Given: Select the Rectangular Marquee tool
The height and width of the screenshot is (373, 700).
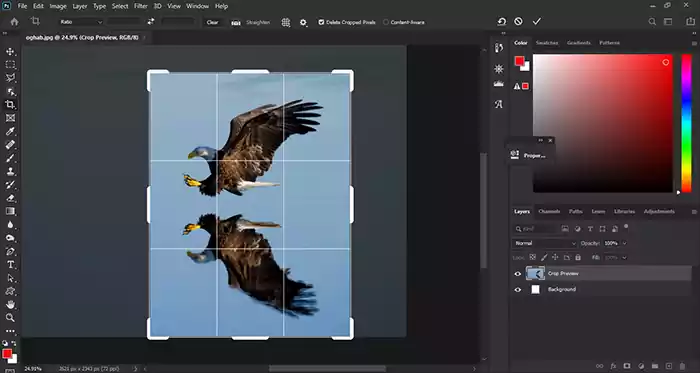Looking at the screenshot, I should (x=10, y=65).
